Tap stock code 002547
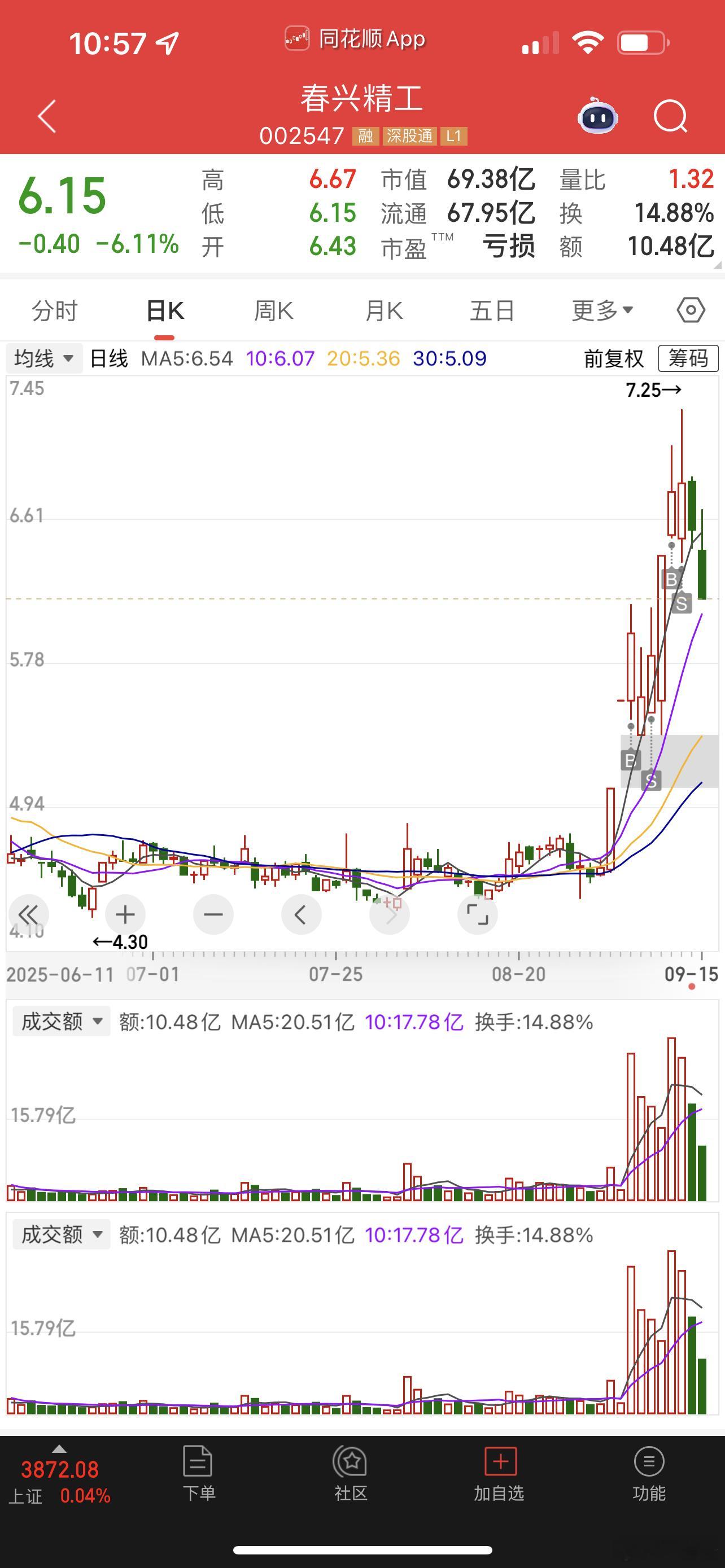 [x=302, y=135]
